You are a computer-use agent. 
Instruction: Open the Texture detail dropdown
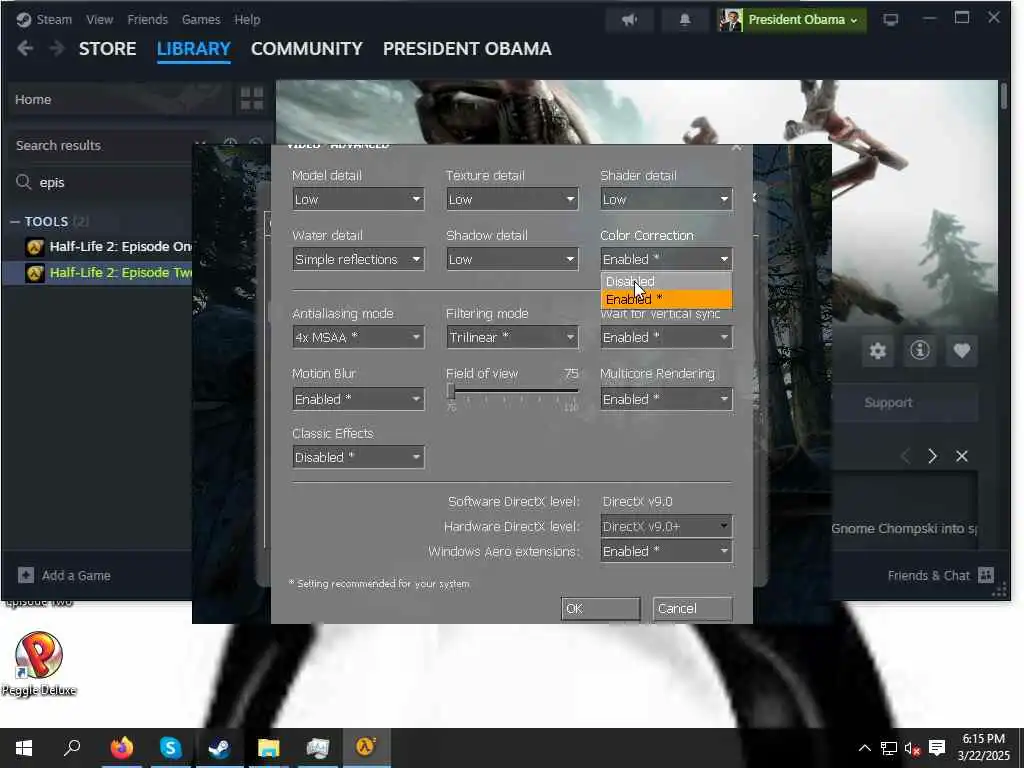click(x=513, y=199)
